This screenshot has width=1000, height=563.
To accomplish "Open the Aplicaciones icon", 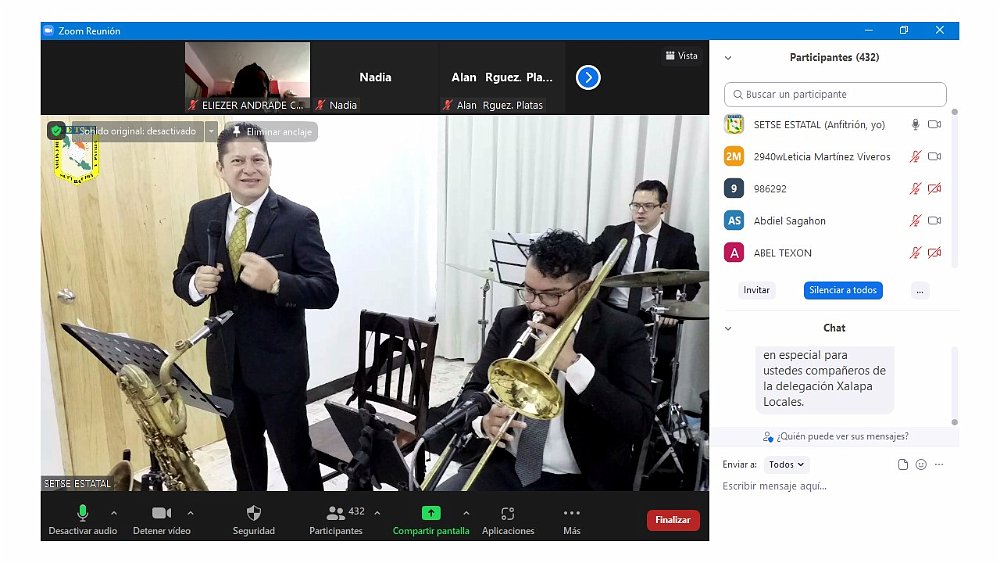I will [508, 514].
